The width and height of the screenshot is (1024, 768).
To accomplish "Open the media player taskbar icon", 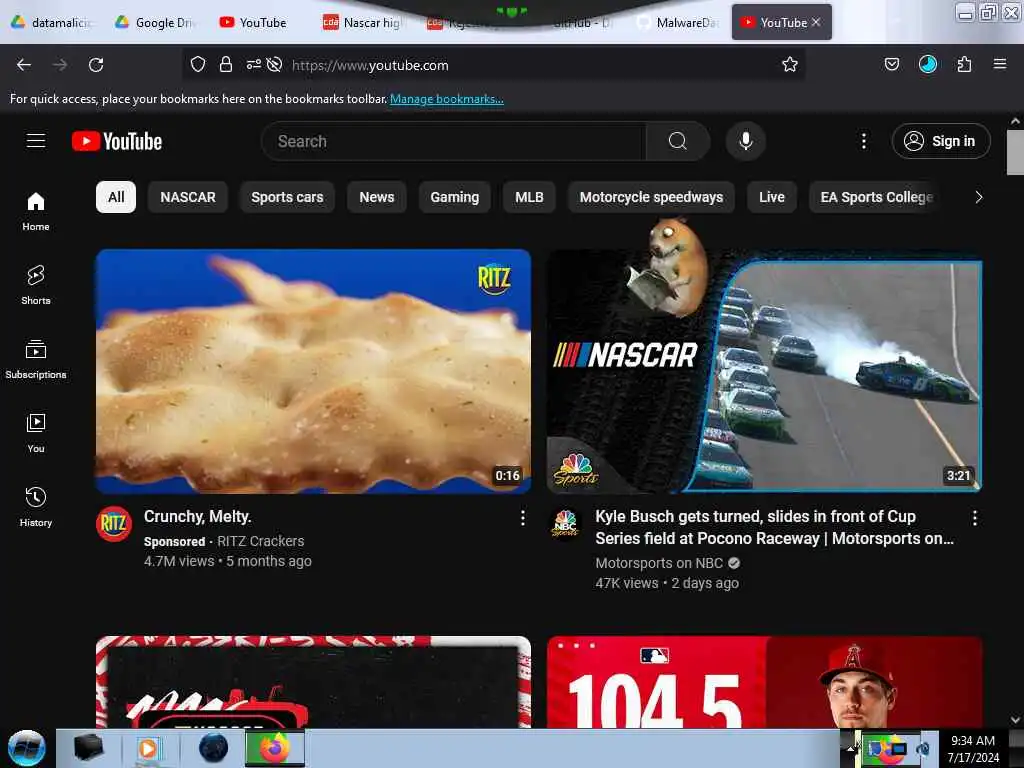I will click(148, 748).
